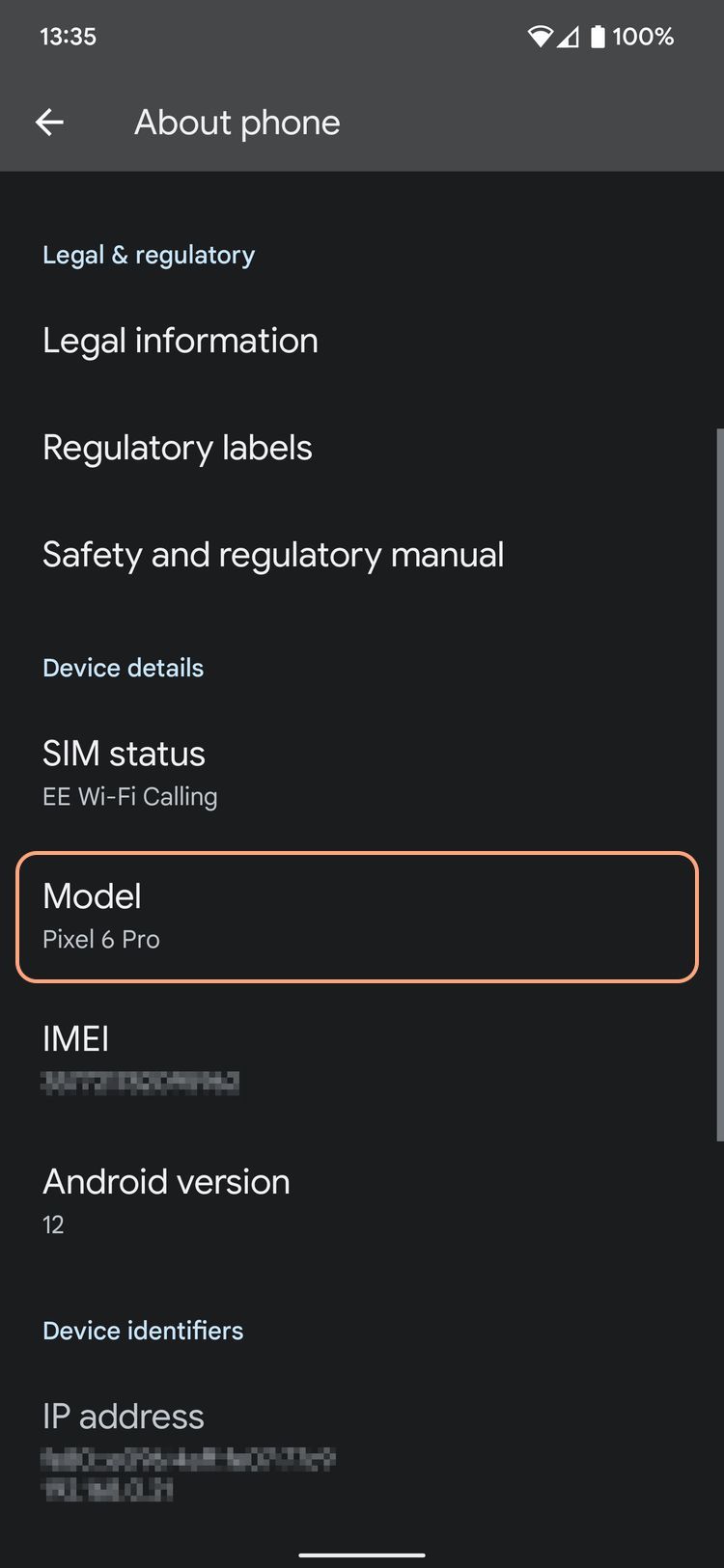This screenshot has width=724, height=1568.
Task: Tap the back arrow icon
Action: pos(49,123)
